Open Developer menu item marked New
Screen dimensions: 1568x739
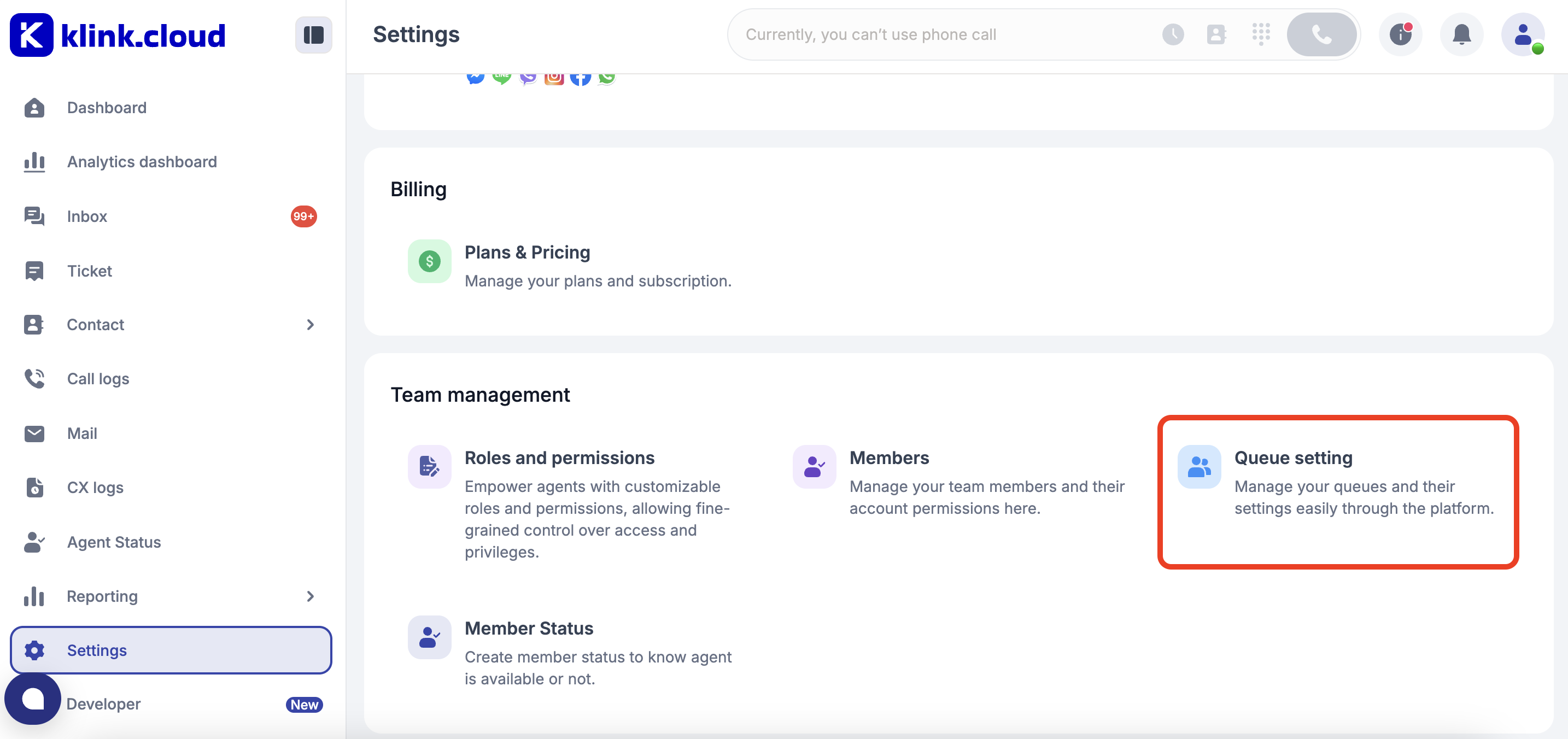pyautogui.click(x=104, y=703)
